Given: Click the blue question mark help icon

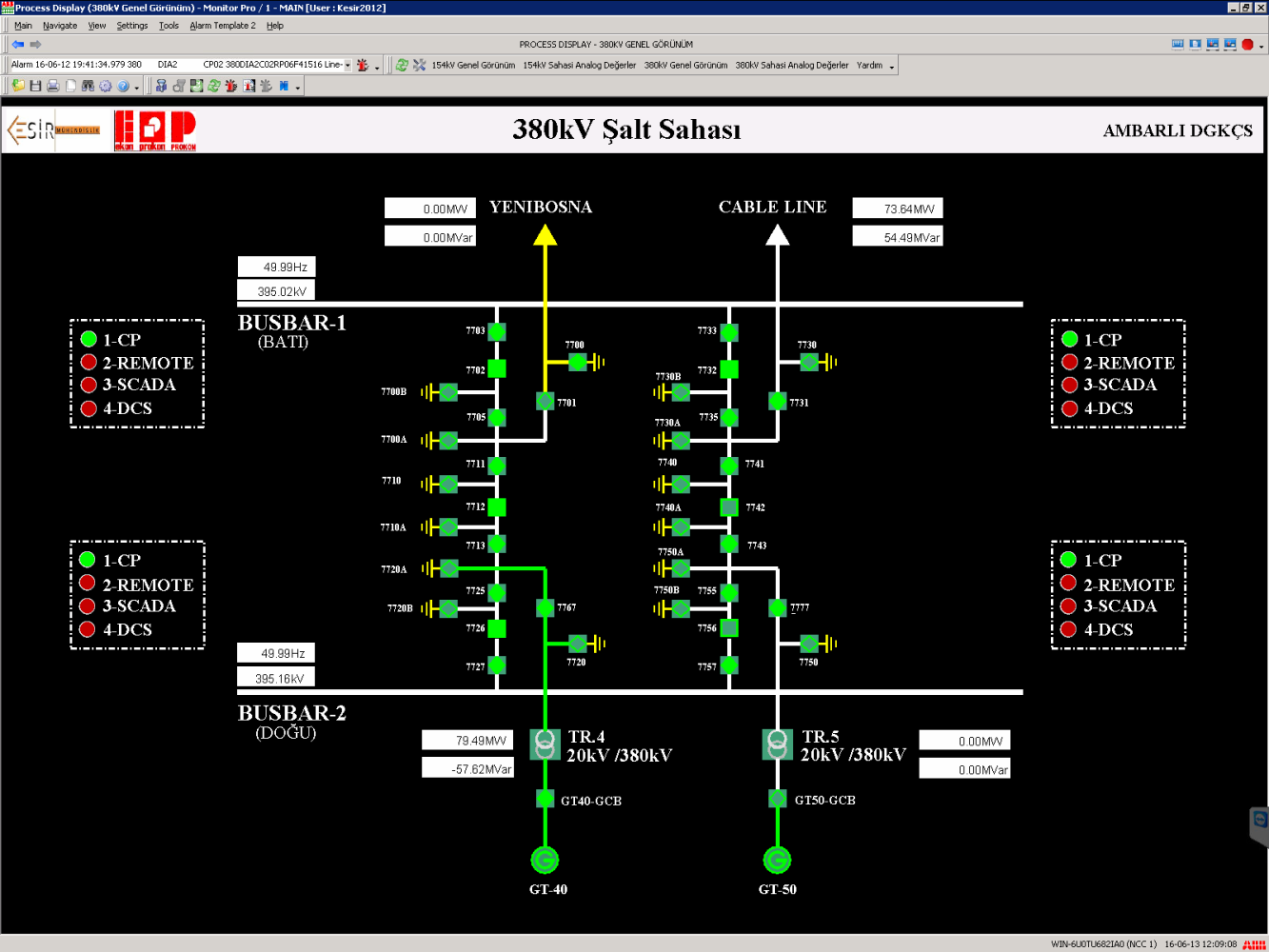Looking at the screenshot, I should tap(123, 86).
